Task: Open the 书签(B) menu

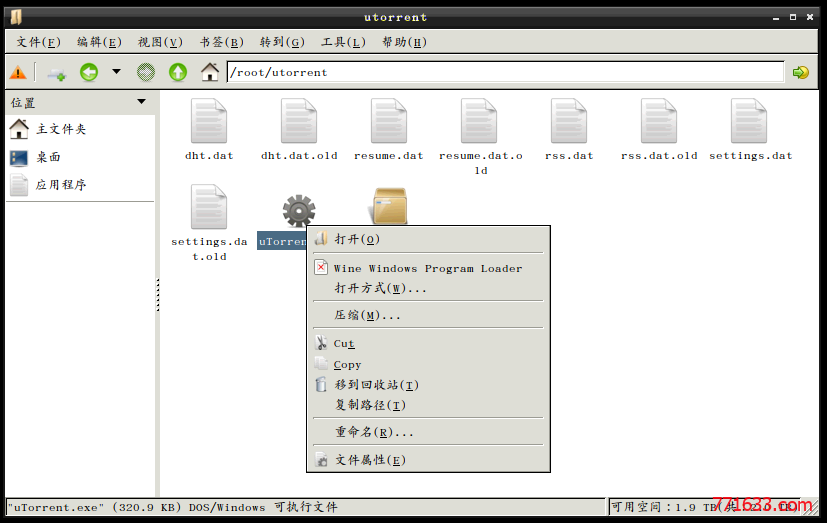Action: click(x=222, y=42)
